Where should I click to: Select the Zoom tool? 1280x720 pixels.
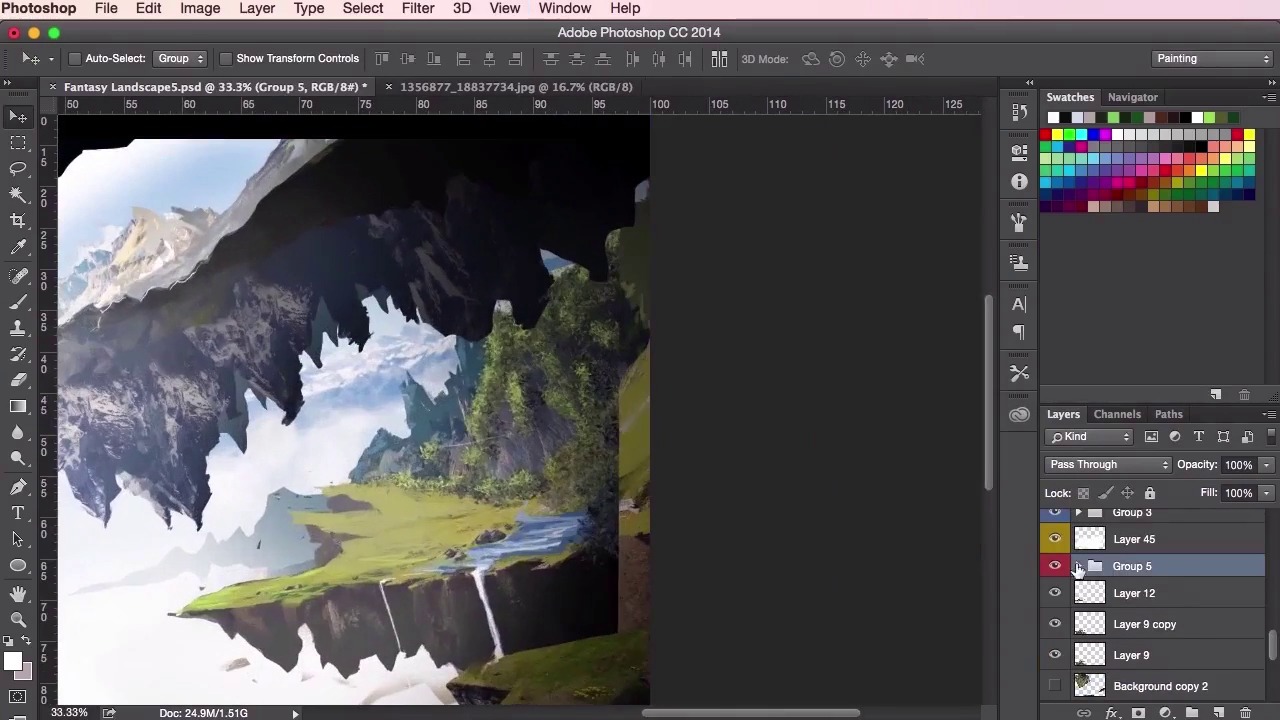pyautogui.click(x=18, y=620)
